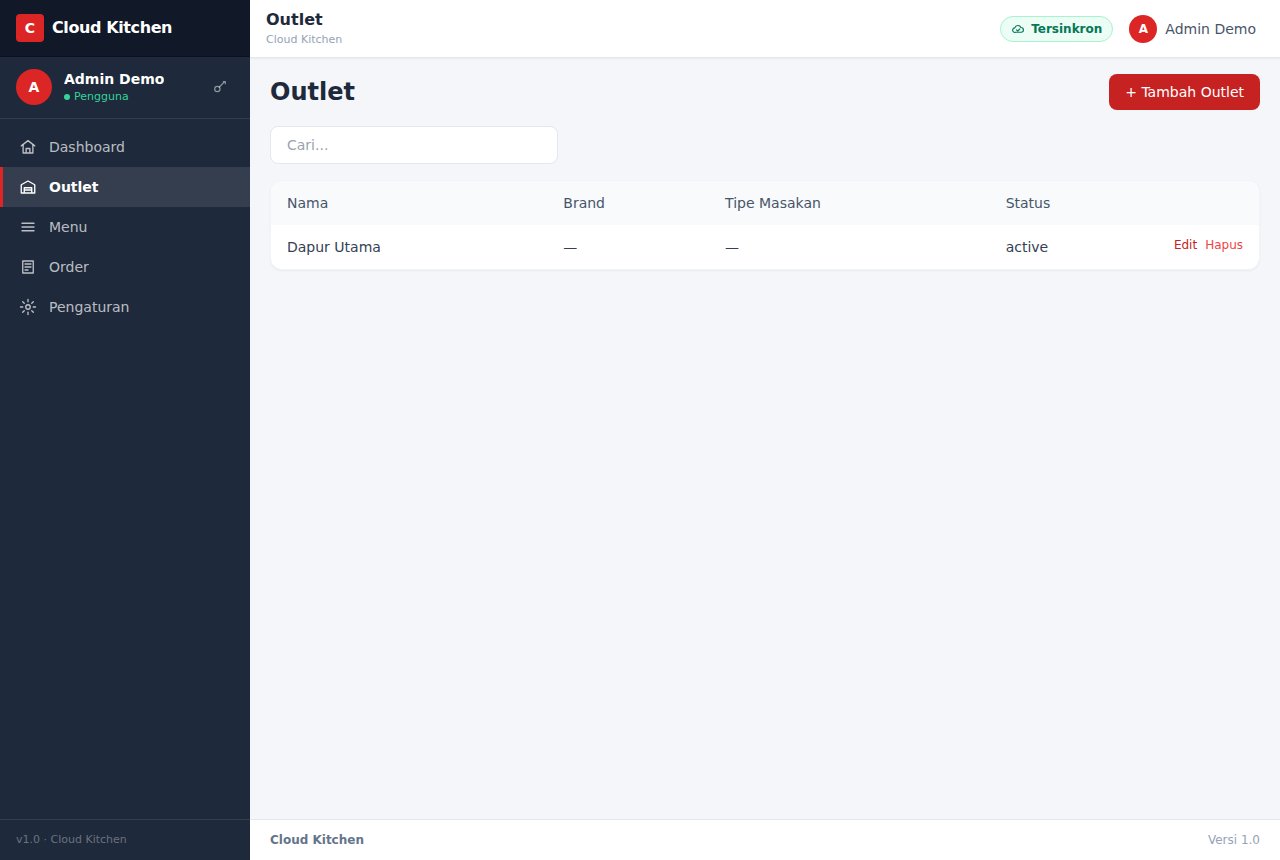1280x860 pixels.
Task: Select the Outlet menu item
Action: click(125, 187)
